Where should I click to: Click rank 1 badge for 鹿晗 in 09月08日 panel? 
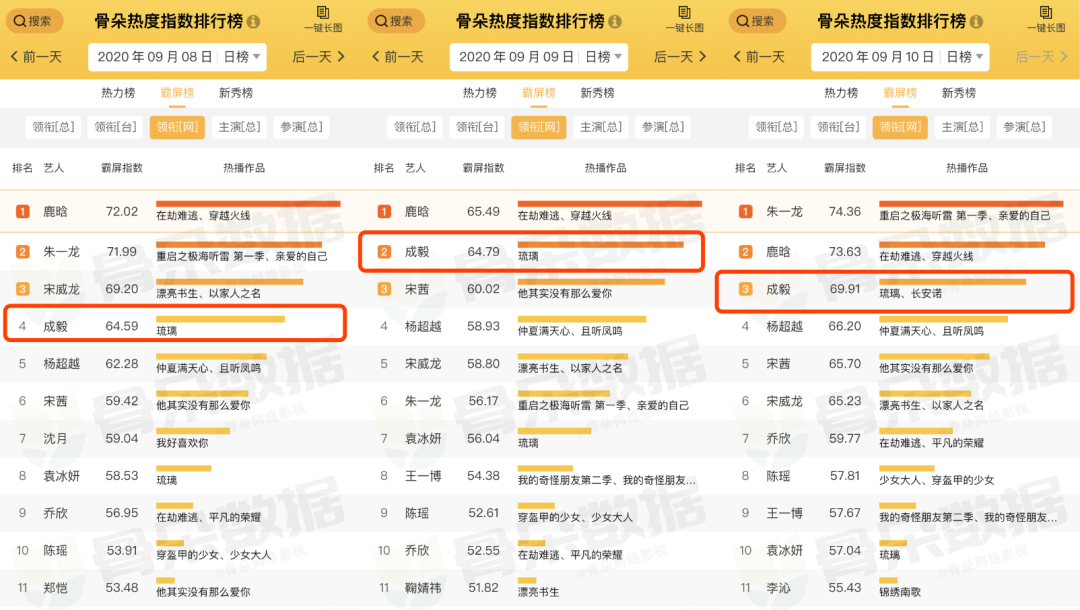click(x=23, y=211)
